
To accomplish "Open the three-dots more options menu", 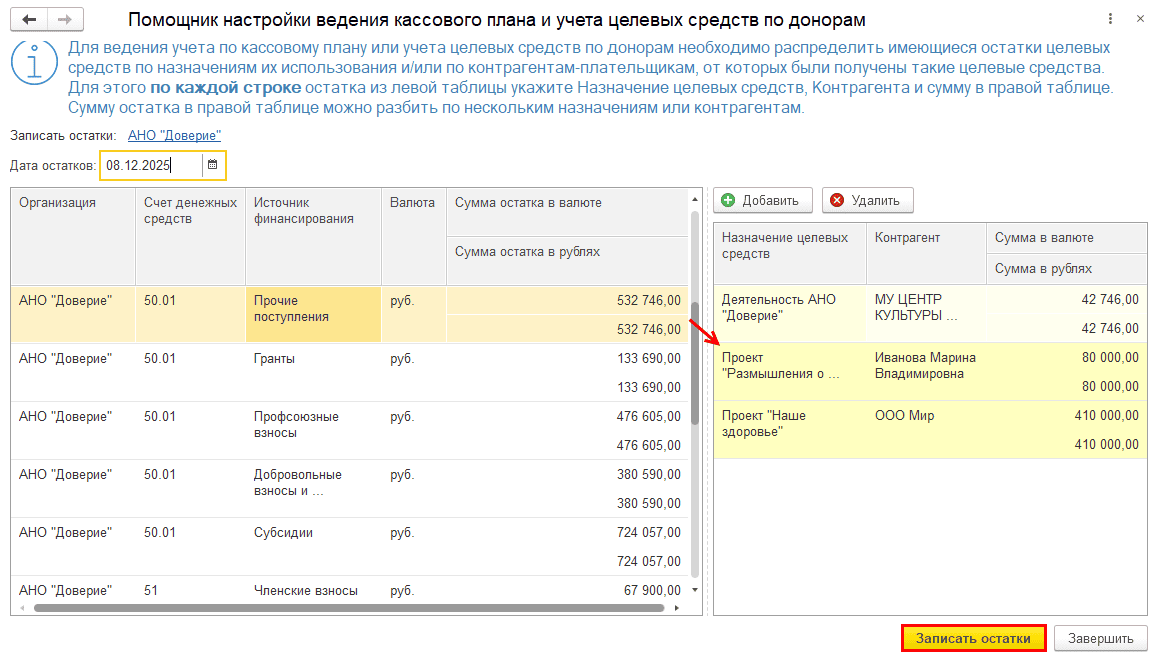I will click(1110, 20).
